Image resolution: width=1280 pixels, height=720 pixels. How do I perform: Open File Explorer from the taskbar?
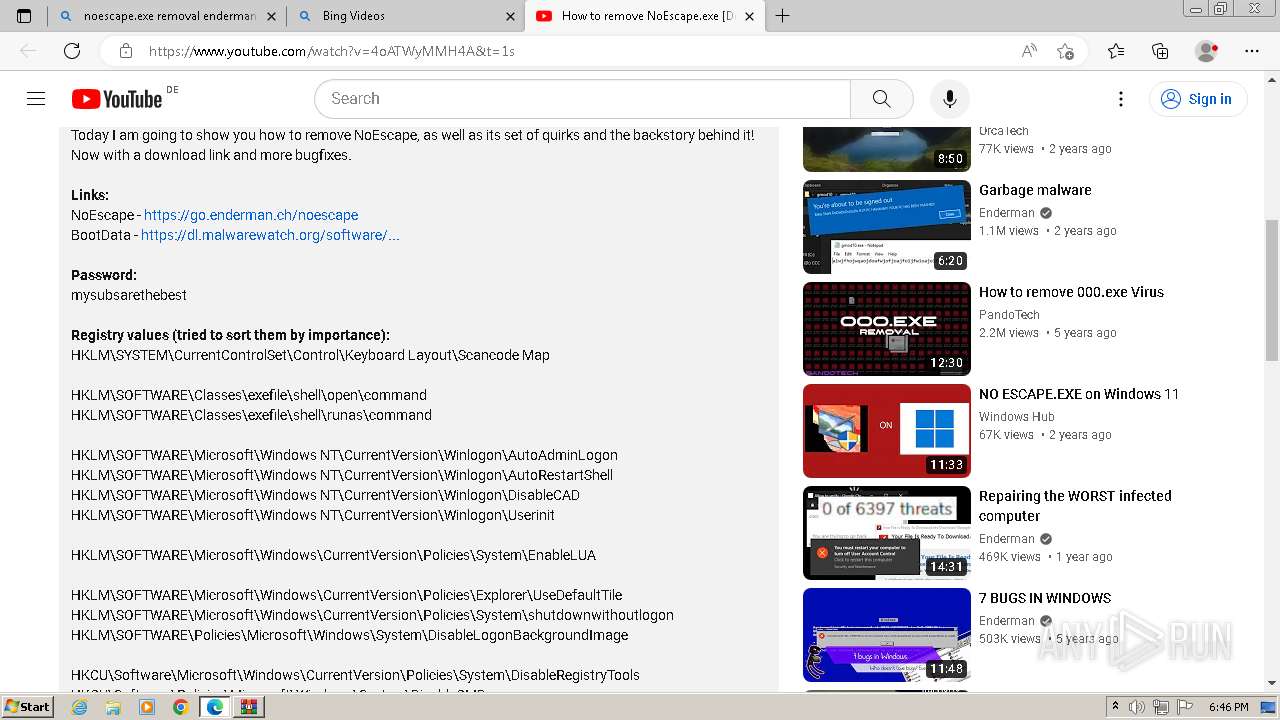point(113,707)
